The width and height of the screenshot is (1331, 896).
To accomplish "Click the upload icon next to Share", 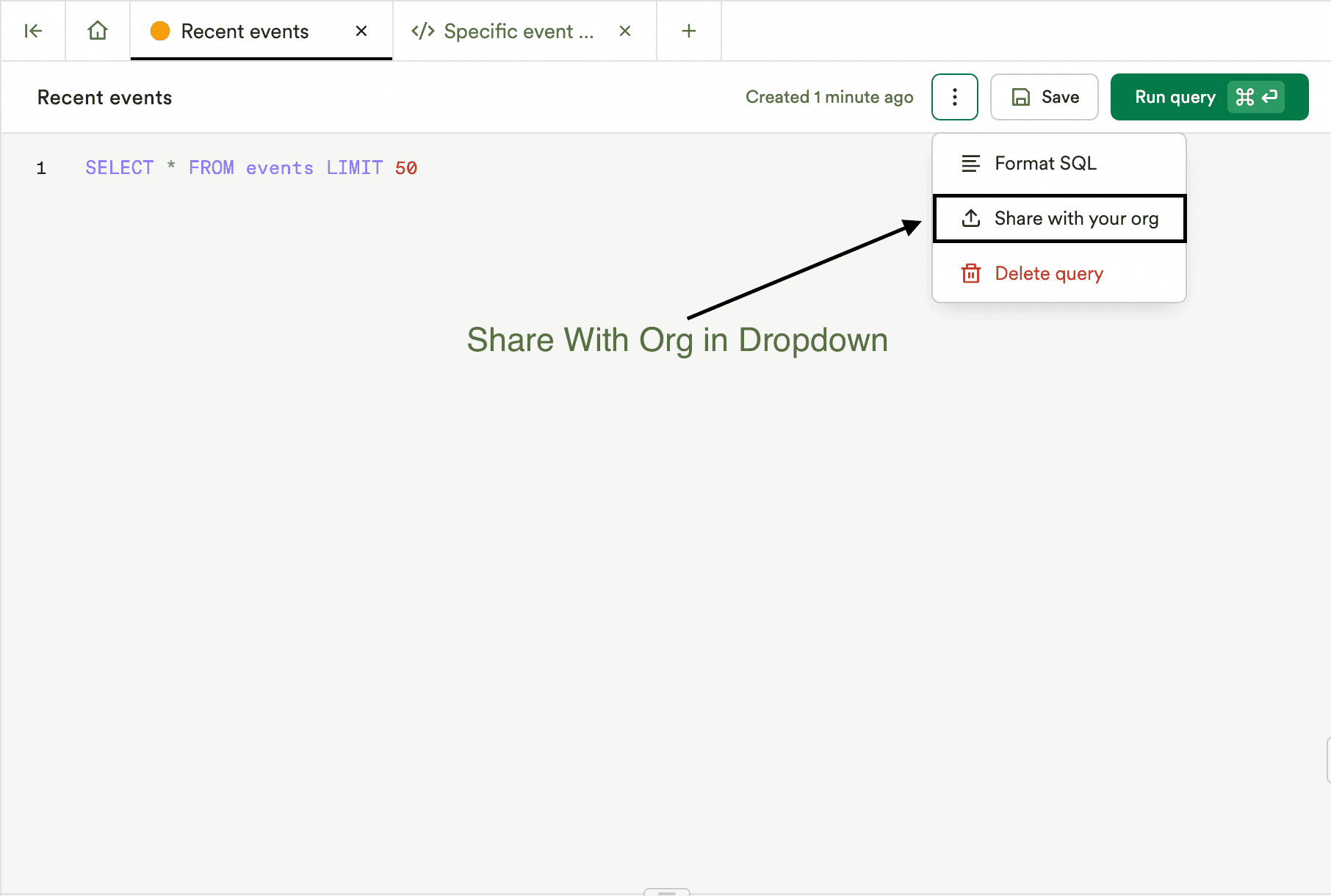I will click(970, 218).
